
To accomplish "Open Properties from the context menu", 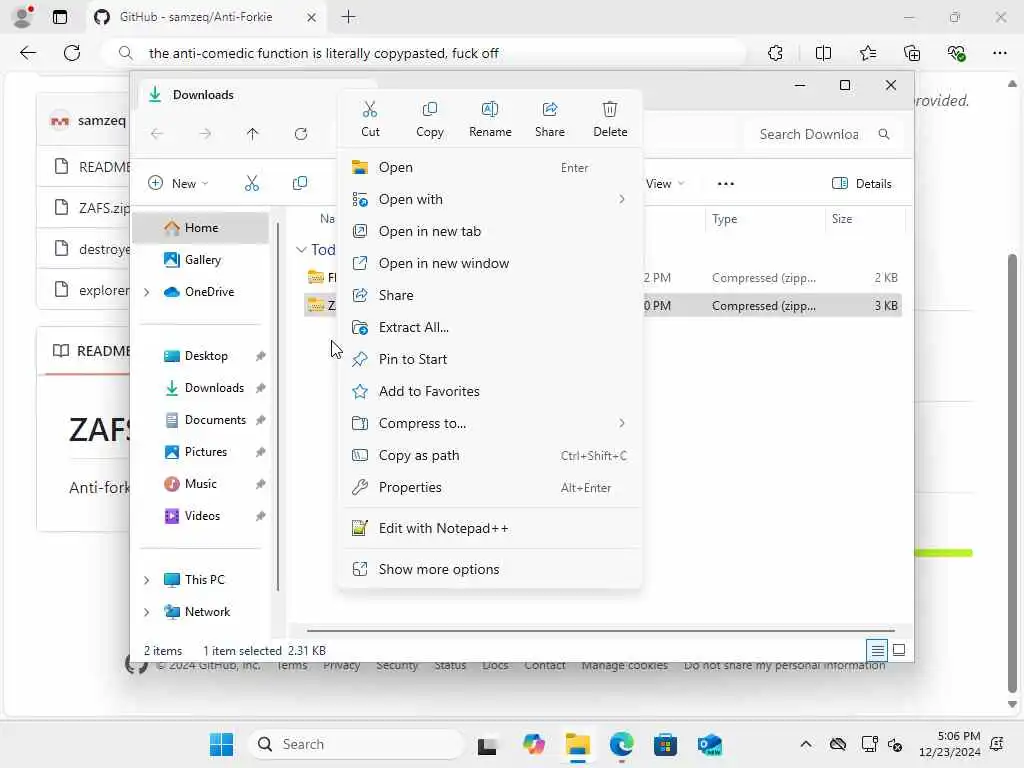I will [490, 487].
